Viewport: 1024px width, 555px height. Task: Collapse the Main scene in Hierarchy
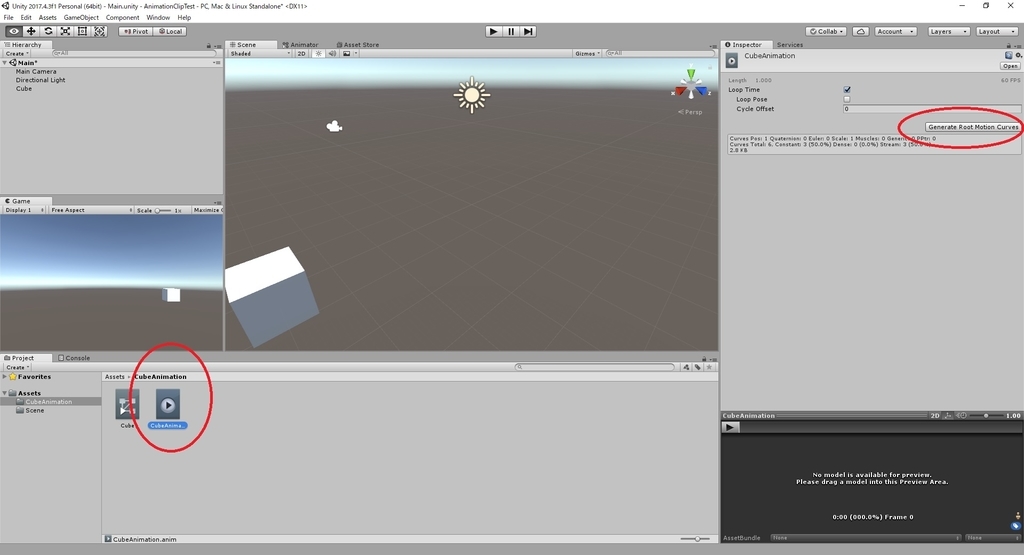[x=5, y=63]
